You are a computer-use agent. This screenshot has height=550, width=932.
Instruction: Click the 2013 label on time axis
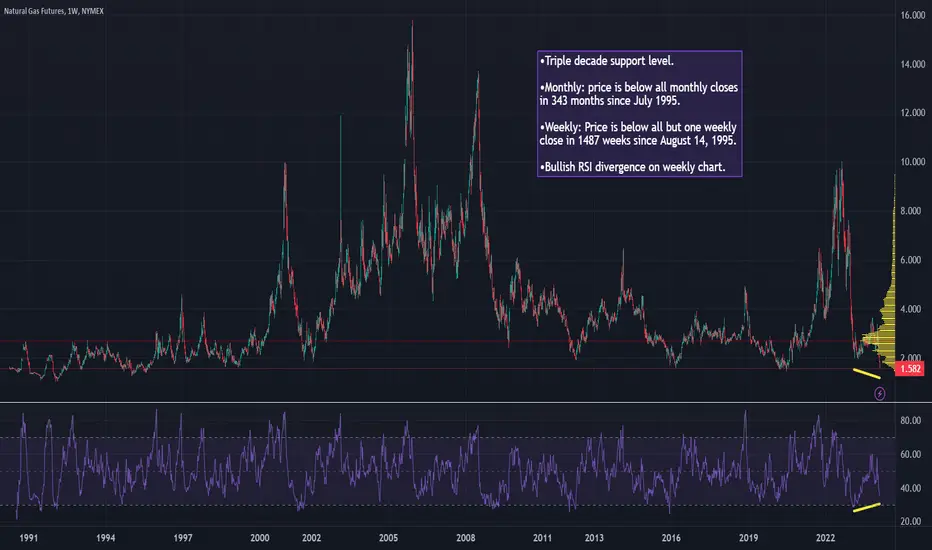[594, 538]
